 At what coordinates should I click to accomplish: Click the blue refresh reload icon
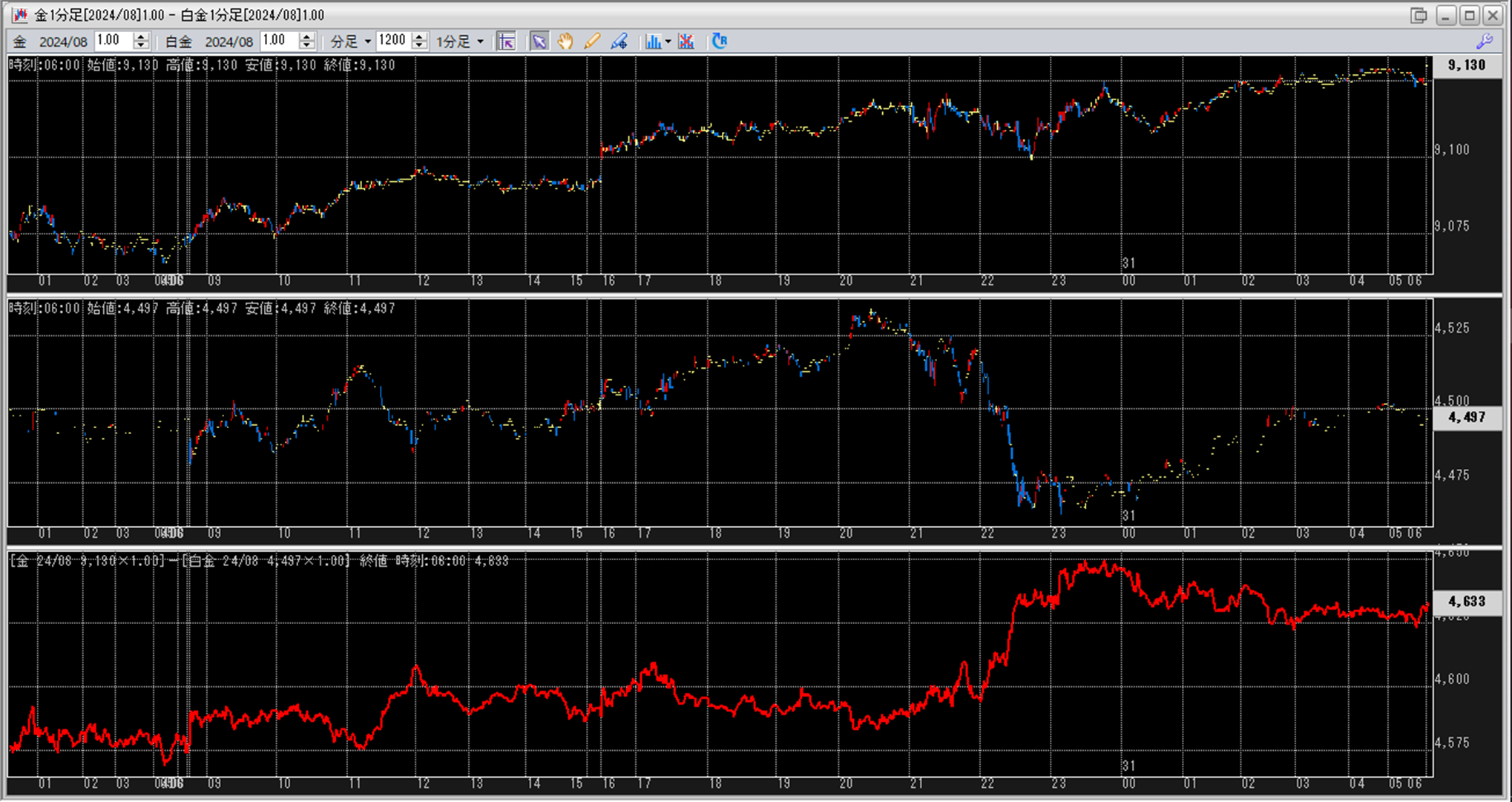[x=719, y=42]
